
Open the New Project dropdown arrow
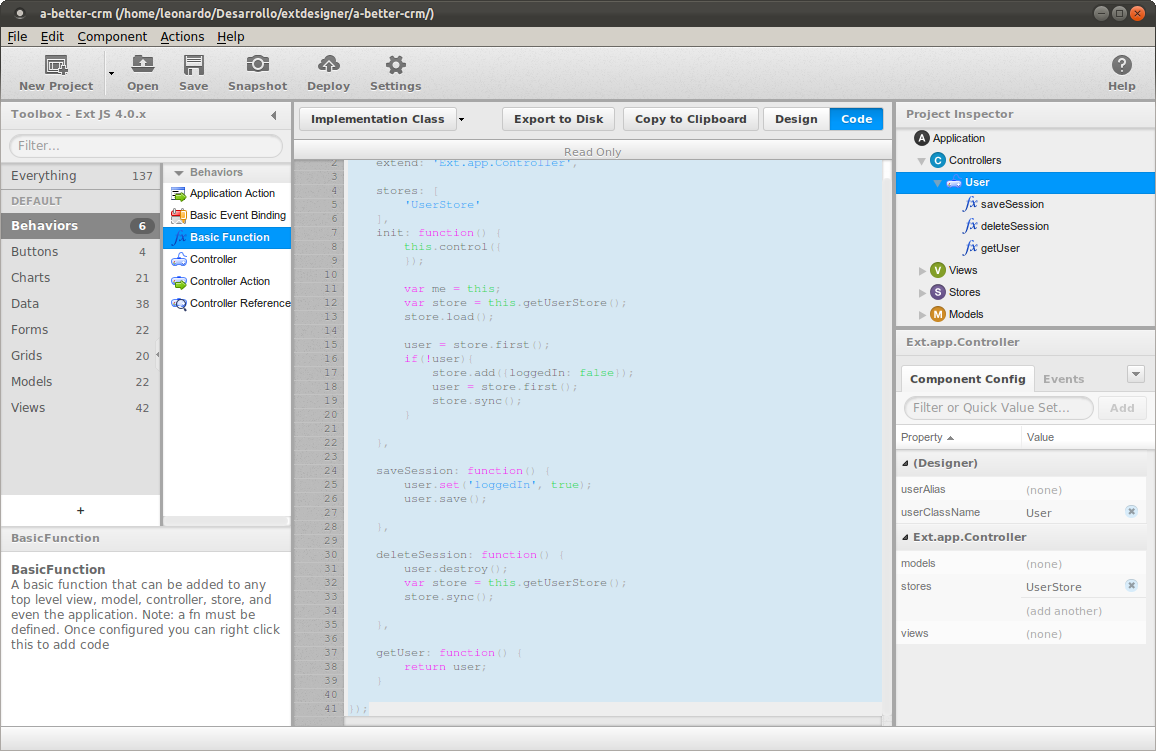click(111, 73)
